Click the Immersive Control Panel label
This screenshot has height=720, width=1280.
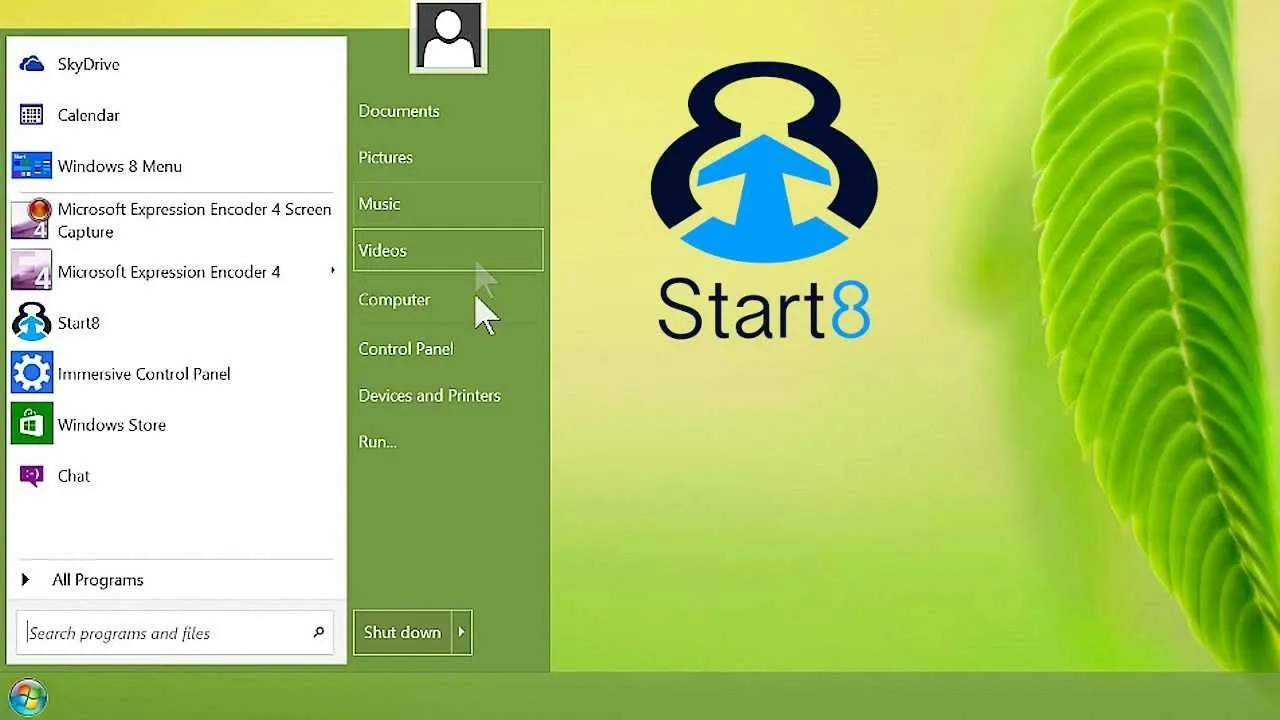click(144, 373)
